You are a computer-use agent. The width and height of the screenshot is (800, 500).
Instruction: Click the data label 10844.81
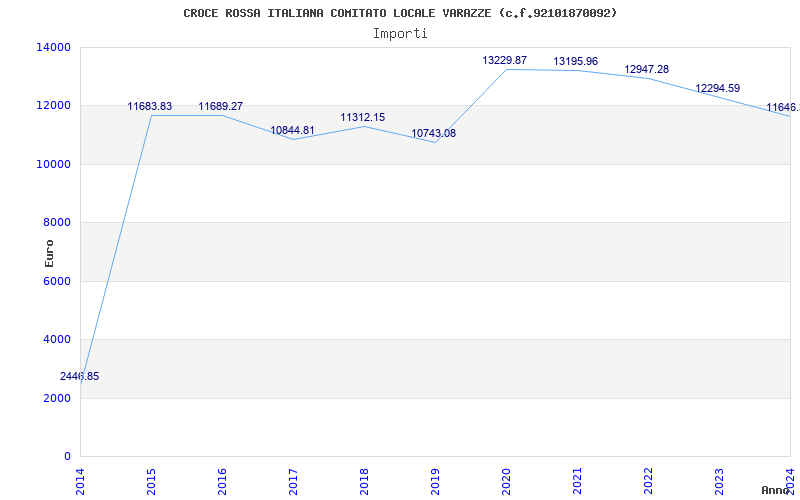pyautogui.click(x=292, y=130)
